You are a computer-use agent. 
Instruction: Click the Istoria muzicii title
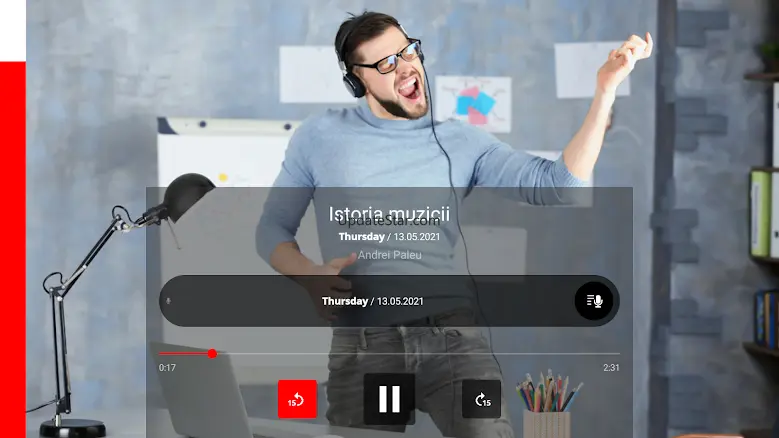click(389, 214)
